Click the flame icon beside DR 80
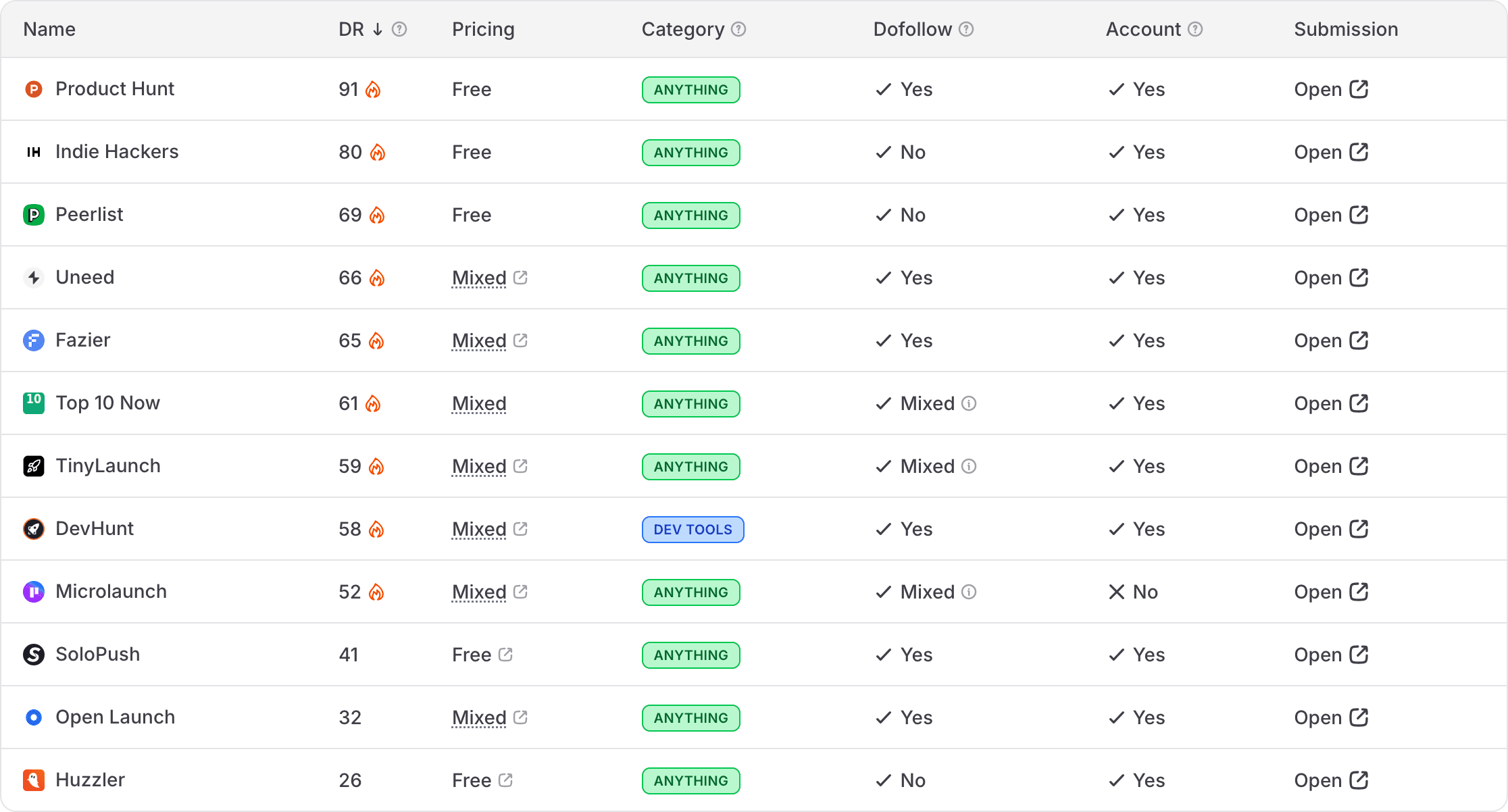 coord(378,152)
